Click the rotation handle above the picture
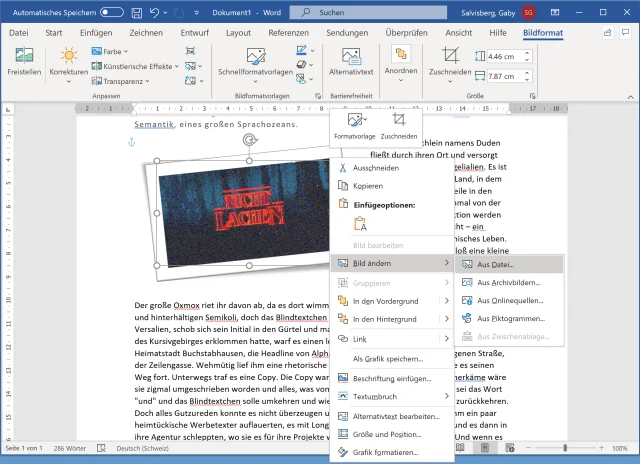 coord(249,140)
